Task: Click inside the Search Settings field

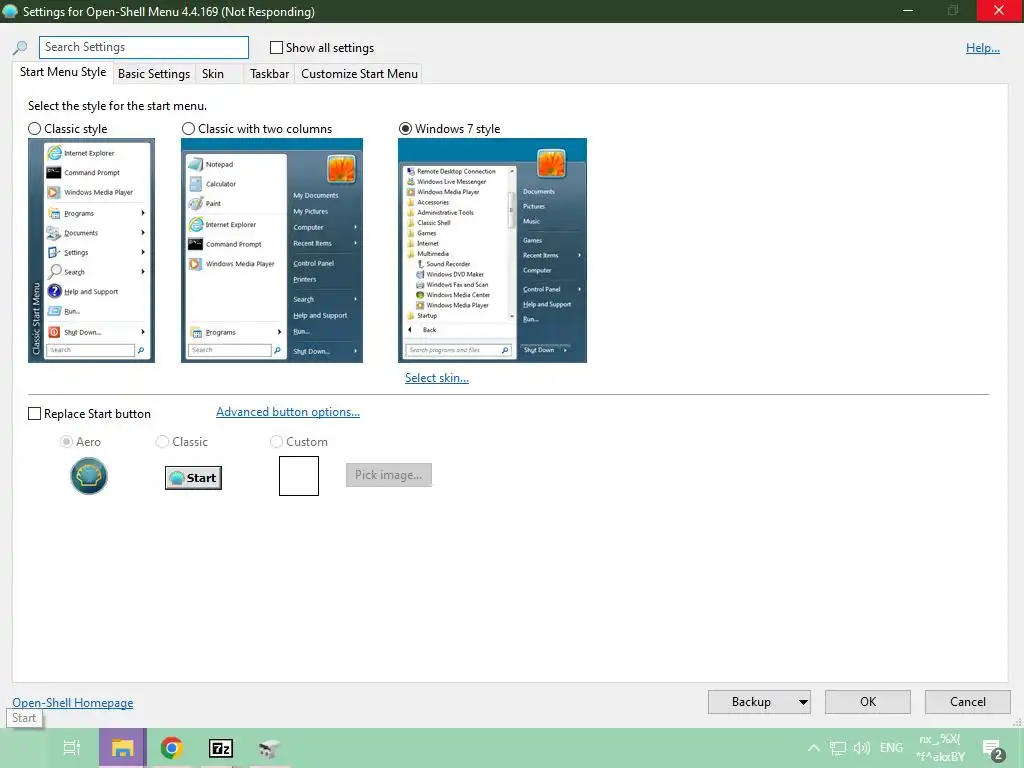Action: 144,47
